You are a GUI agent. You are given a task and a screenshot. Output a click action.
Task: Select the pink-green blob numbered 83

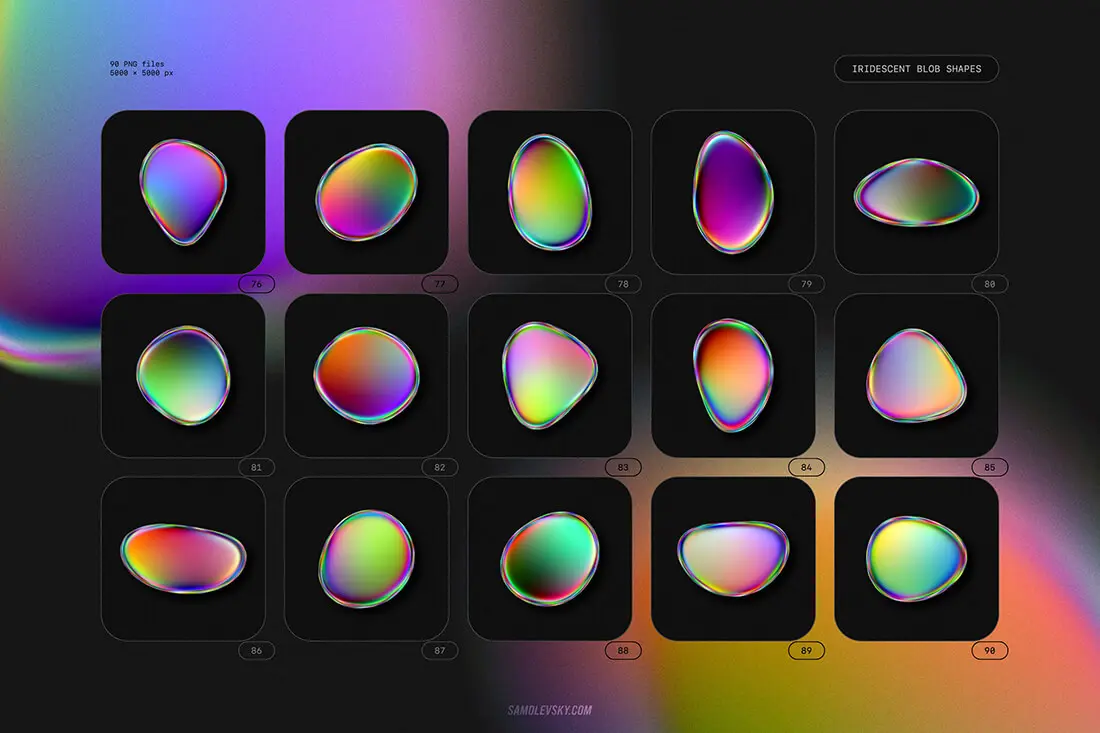point(549,375)
